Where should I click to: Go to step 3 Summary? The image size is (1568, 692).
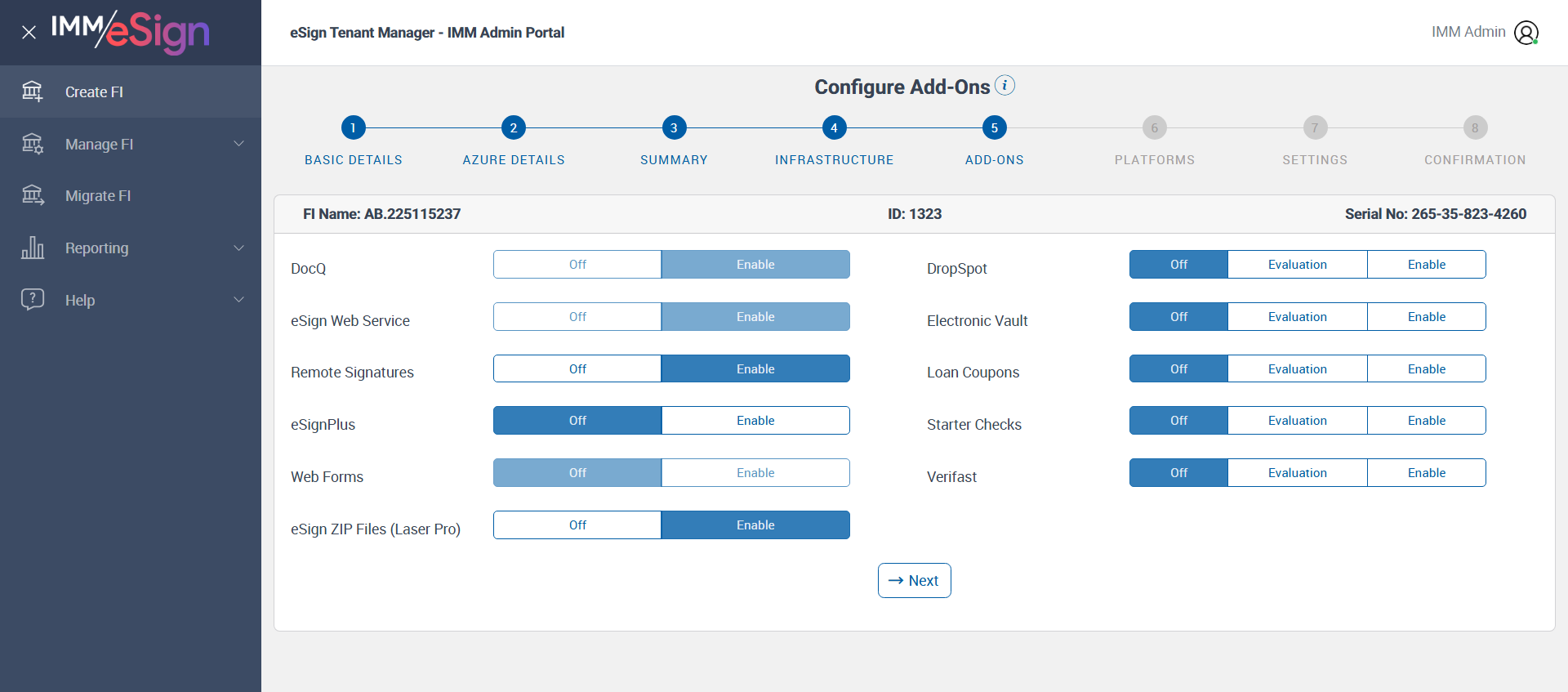[x=674, y=127]
